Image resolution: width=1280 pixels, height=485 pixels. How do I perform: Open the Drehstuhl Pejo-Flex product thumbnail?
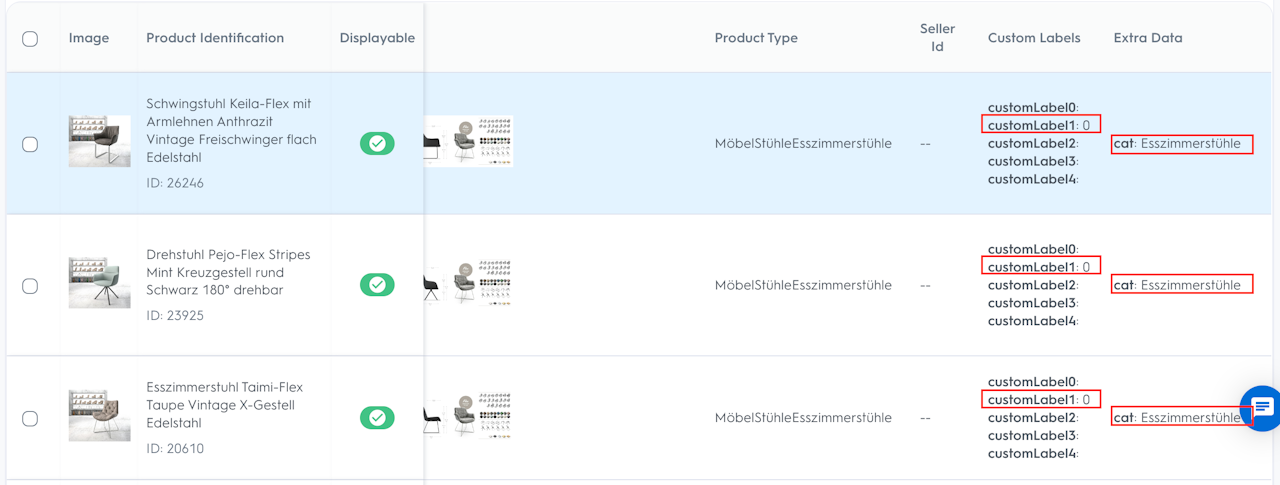99,283
